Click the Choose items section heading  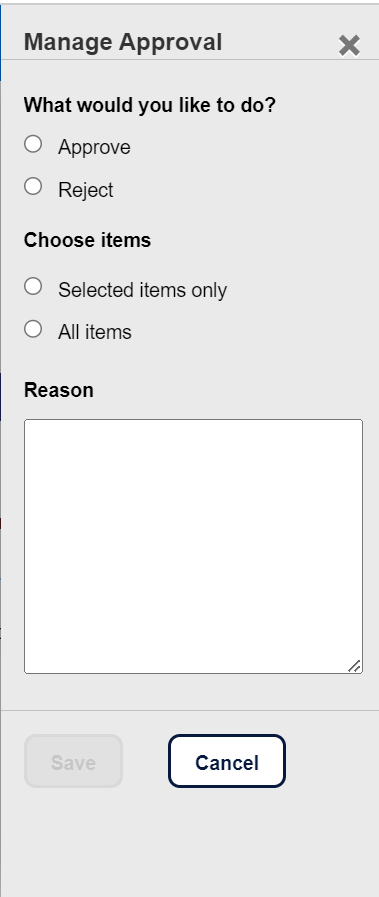coord(87,240)
